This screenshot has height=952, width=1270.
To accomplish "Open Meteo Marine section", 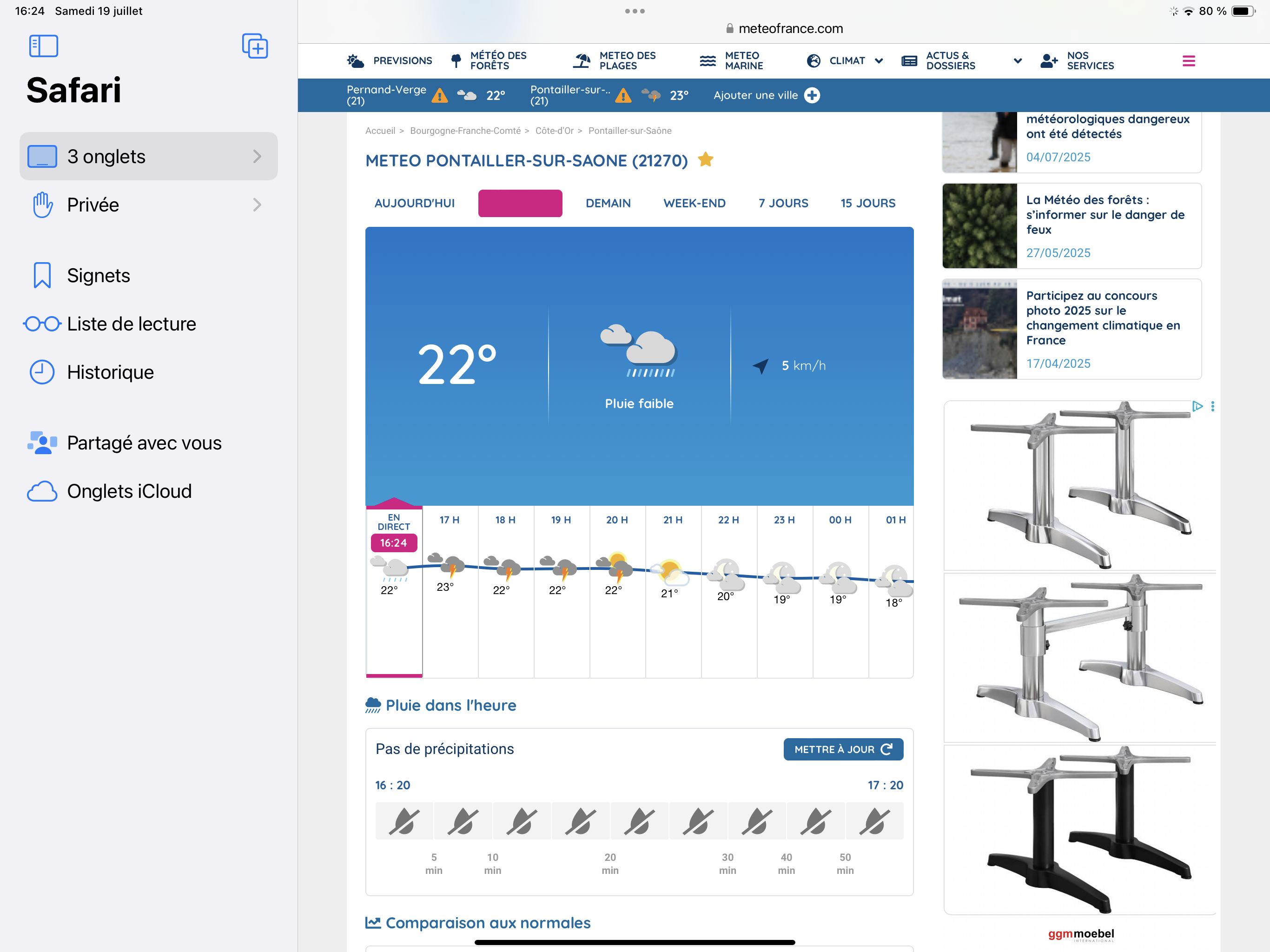I will [x=731, y=61].
